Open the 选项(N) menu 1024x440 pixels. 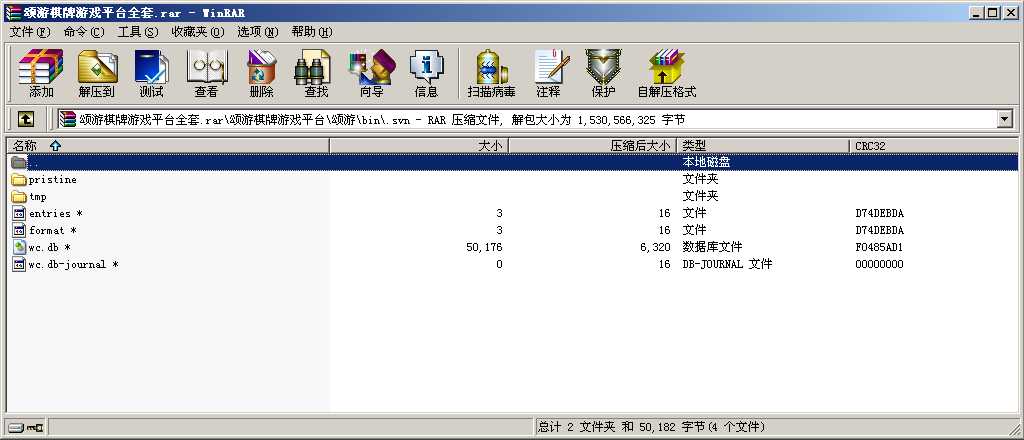(x=257, y=31)
